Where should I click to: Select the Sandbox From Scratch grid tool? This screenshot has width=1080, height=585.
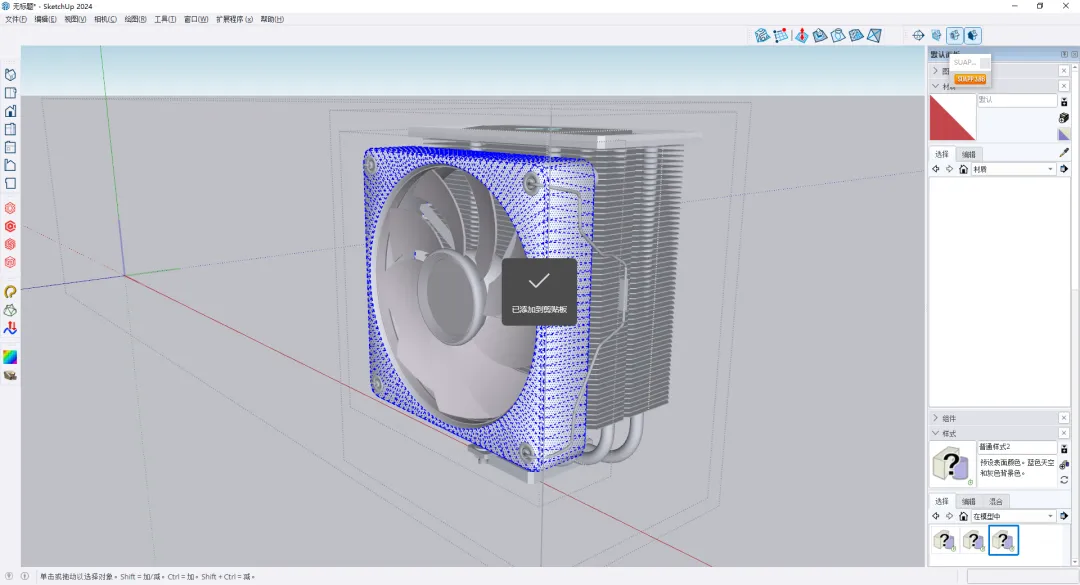780,36
